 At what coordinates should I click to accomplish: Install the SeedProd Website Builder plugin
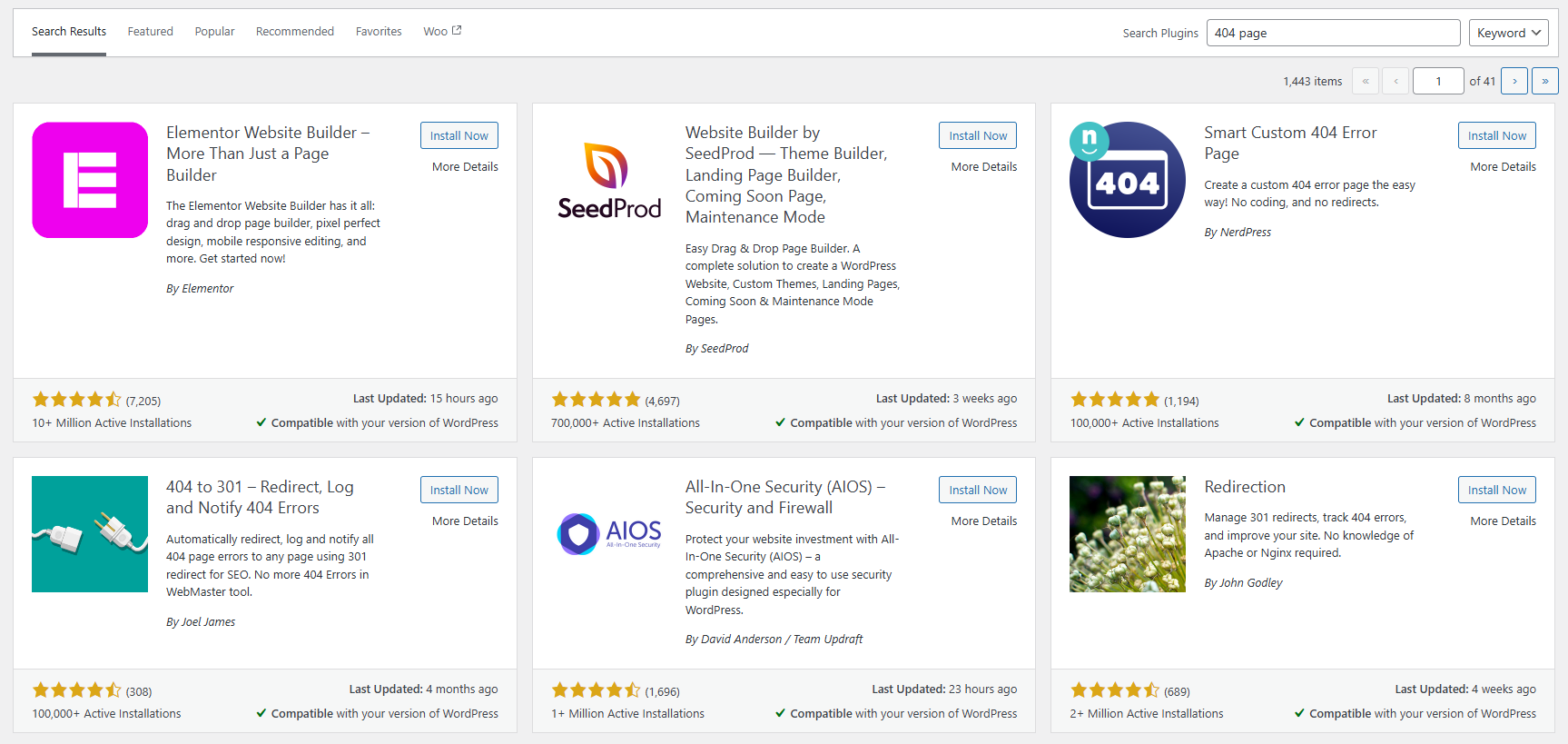tap(978, 135)
